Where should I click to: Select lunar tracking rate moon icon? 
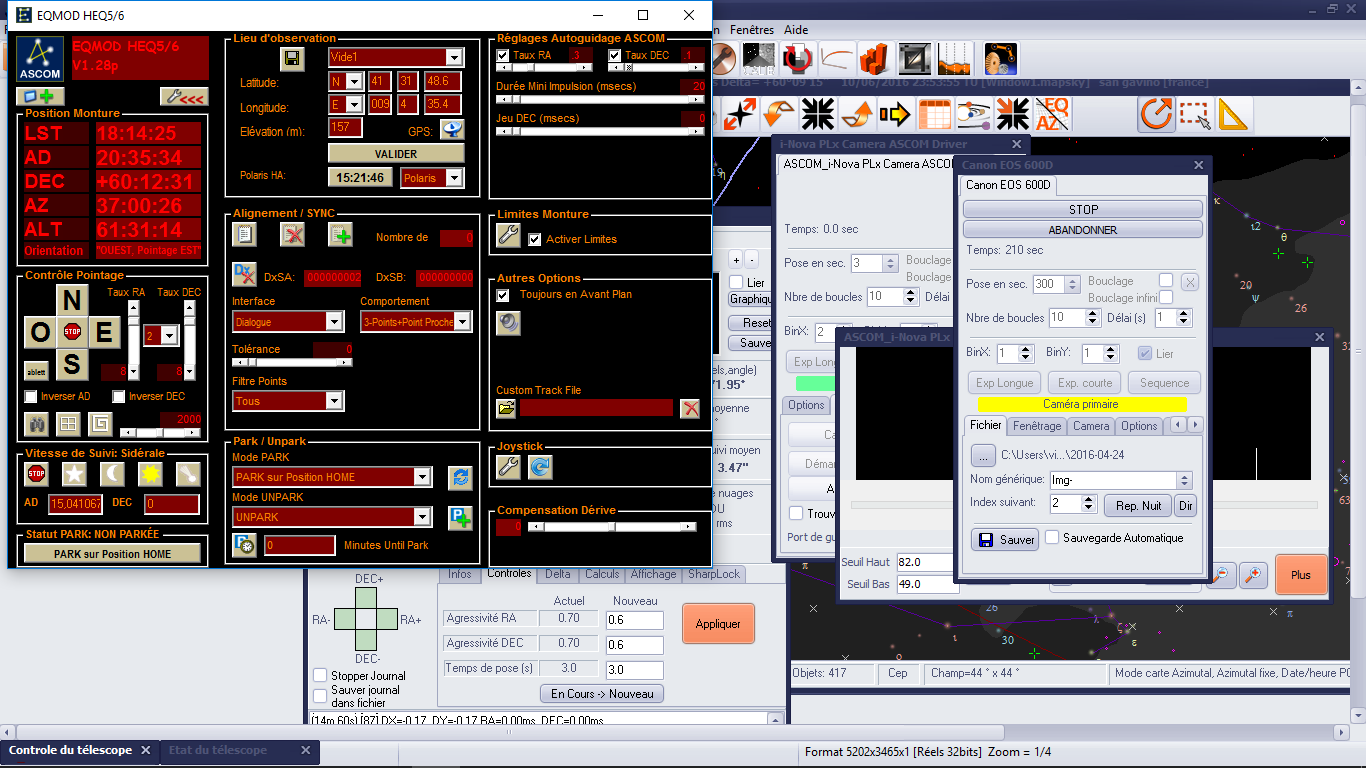pos(112,474)
